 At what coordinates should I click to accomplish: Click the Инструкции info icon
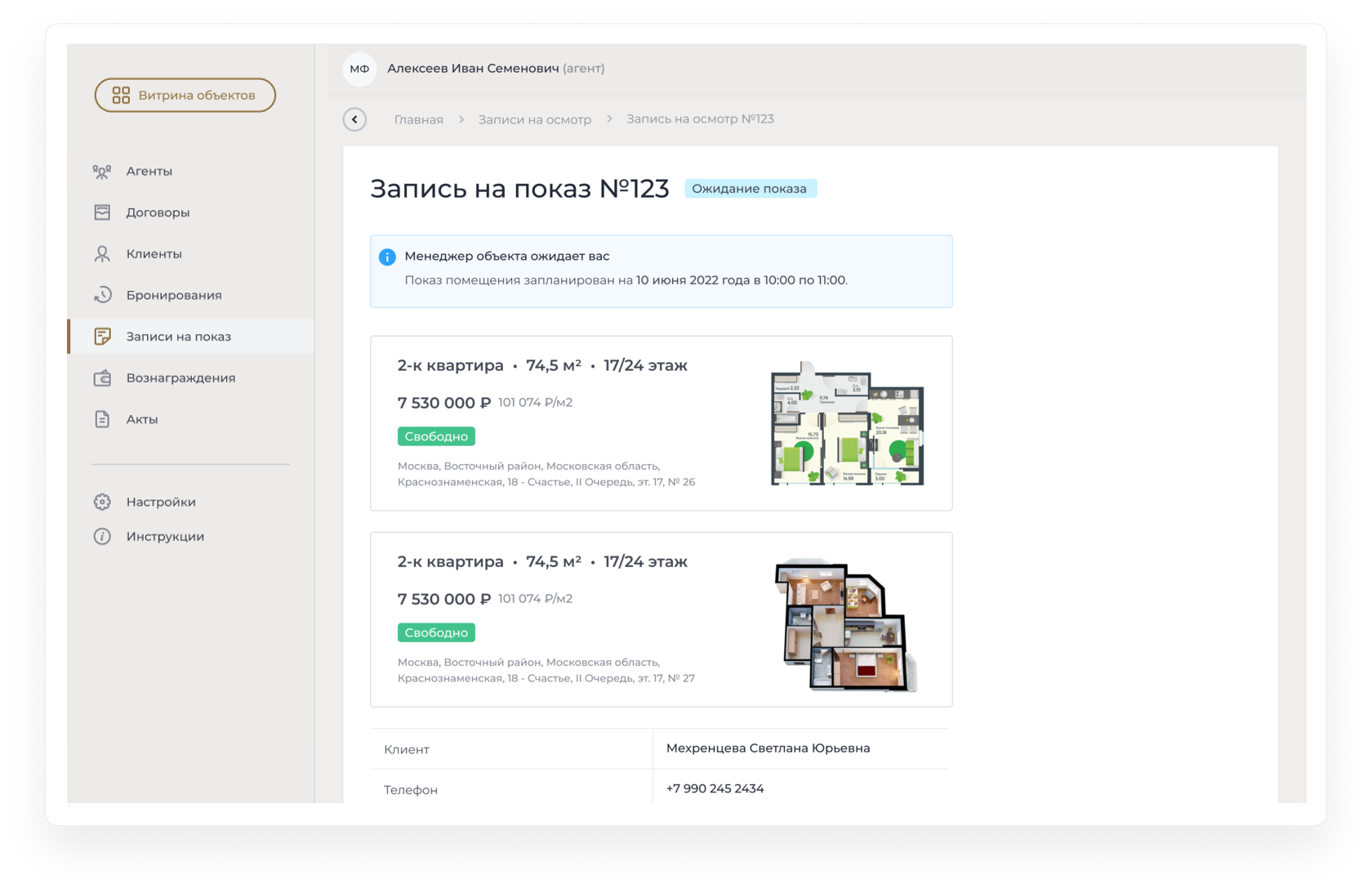pos(102,537)
